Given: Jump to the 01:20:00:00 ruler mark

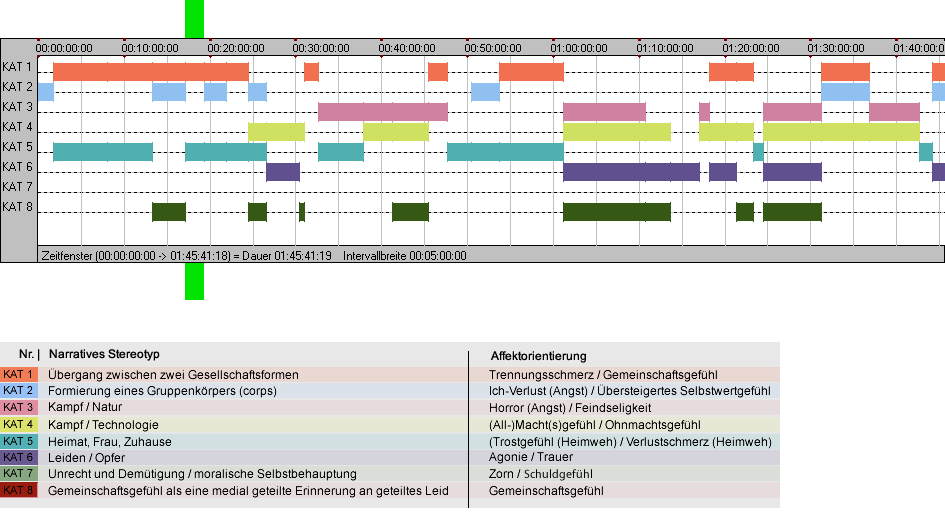Looking at the screenshot, I should coord(751,48).
